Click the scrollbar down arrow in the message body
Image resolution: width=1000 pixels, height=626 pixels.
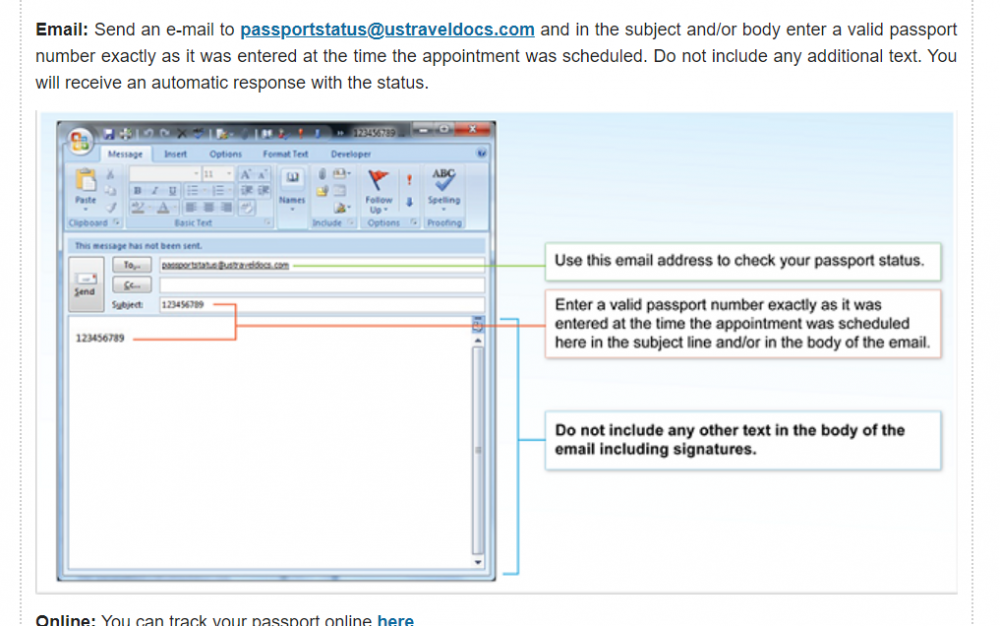click(x=478, y=562)
